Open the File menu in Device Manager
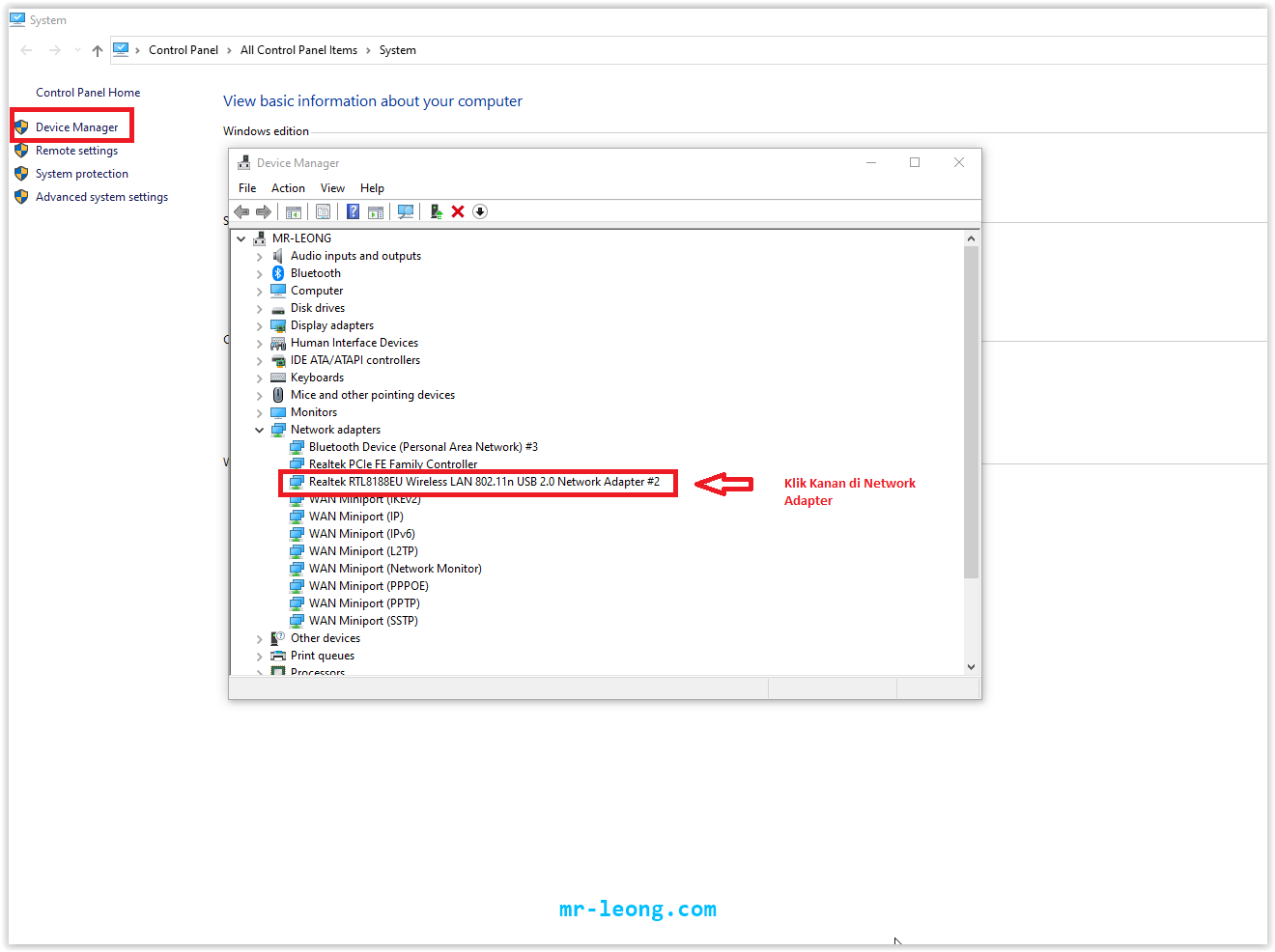Screen dimensions: 1275x952 click(x=247, y=188)
